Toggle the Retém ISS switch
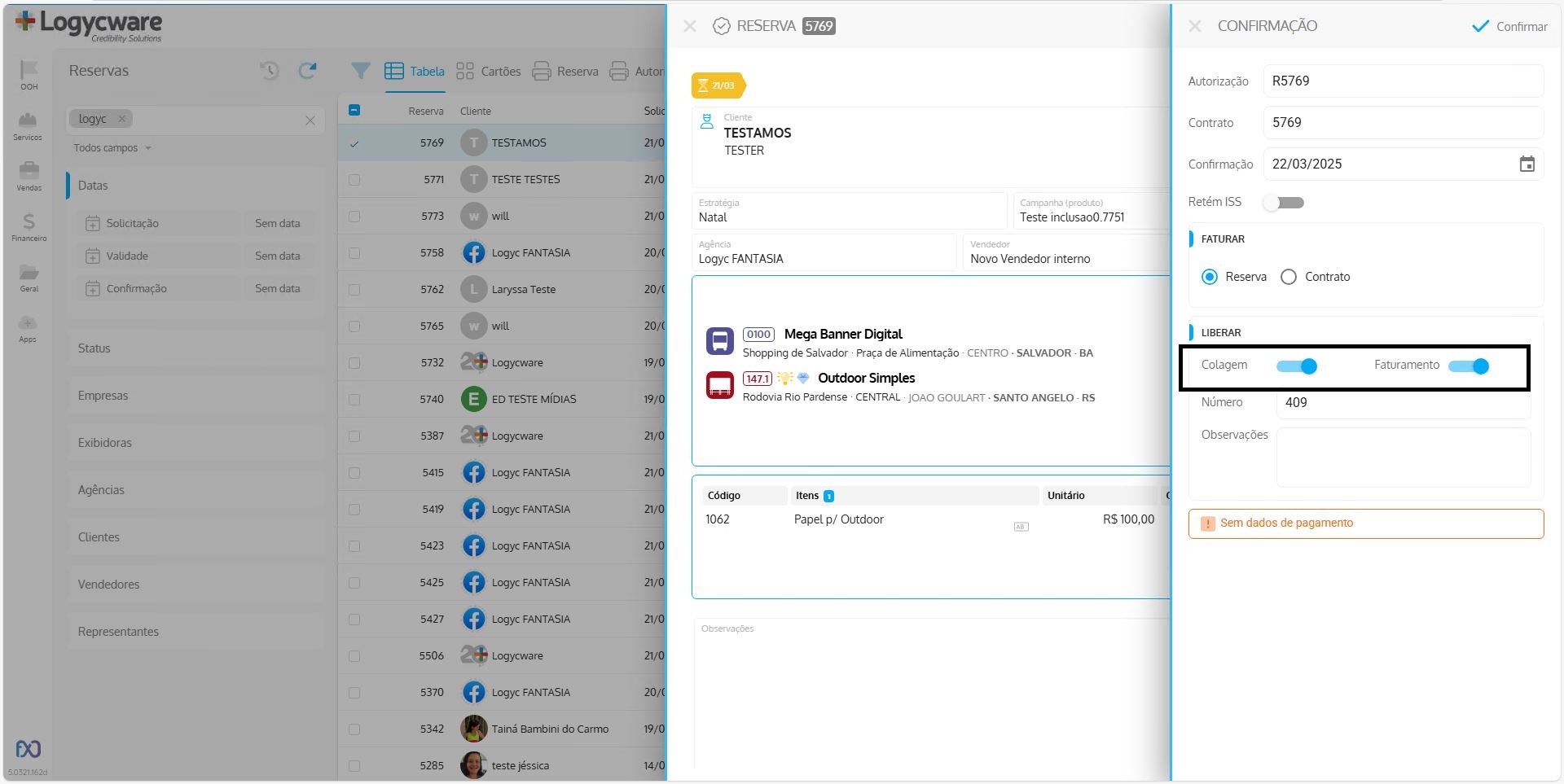Screen dimensions: 1564x784 point(1284,203)
